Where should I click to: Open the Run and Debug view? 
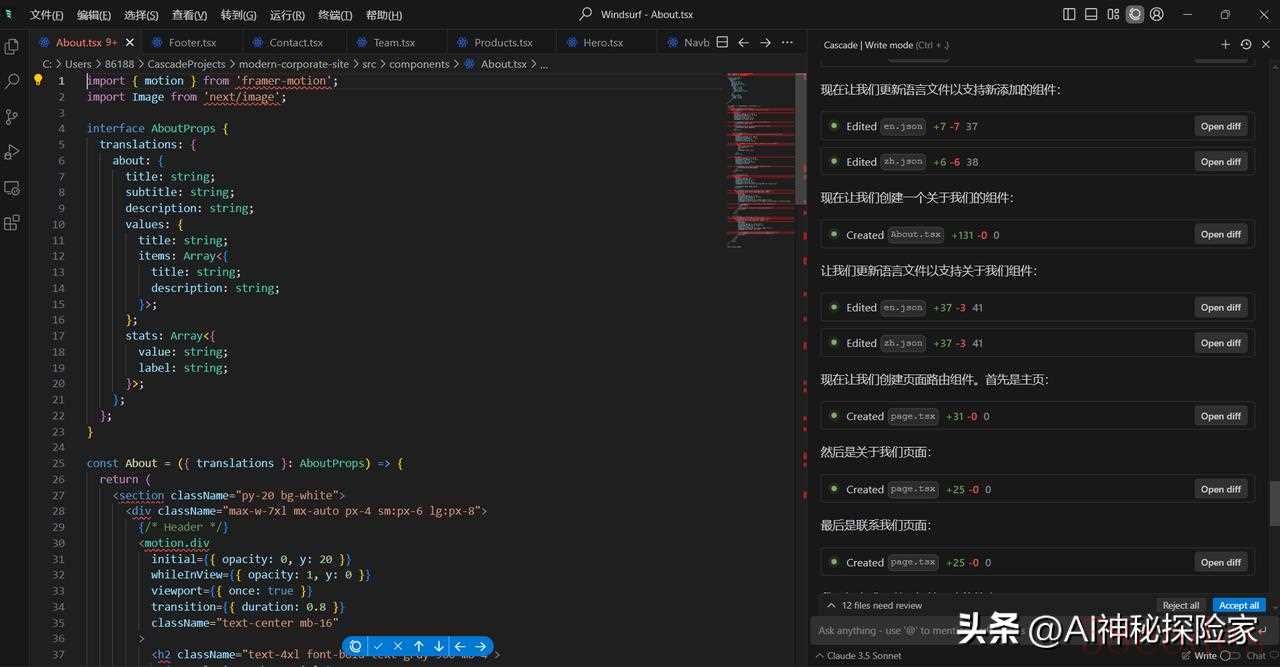point(12,152)
